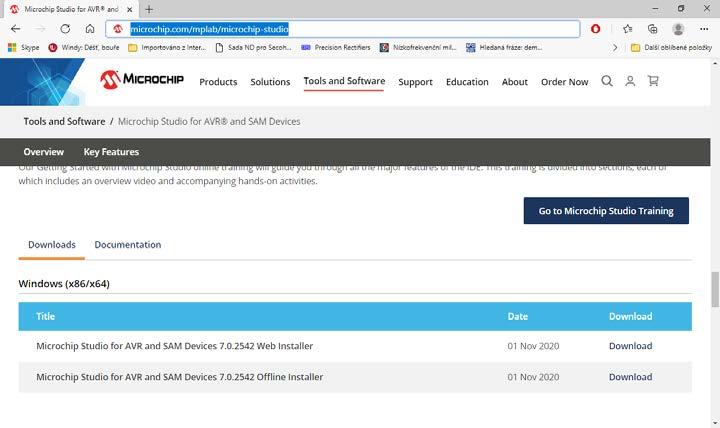Viewport: 720px width, 428px height.
Task: Download the Offline Installer
Action: pyautogui.click(x=630, y=377)
